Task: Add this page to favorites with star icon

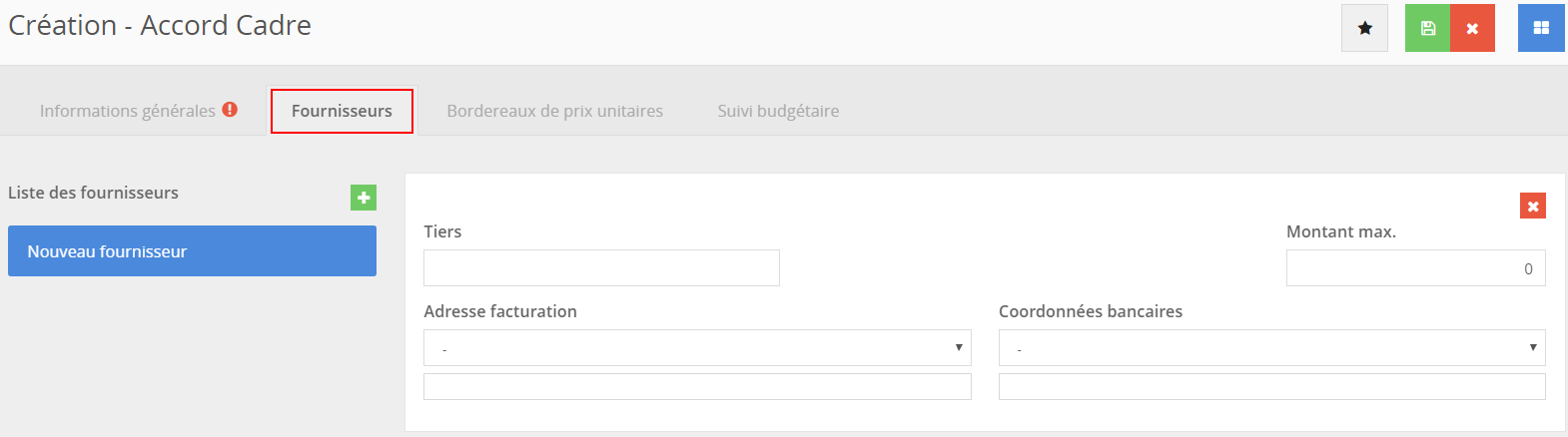Action: [x=1364, y=28]
